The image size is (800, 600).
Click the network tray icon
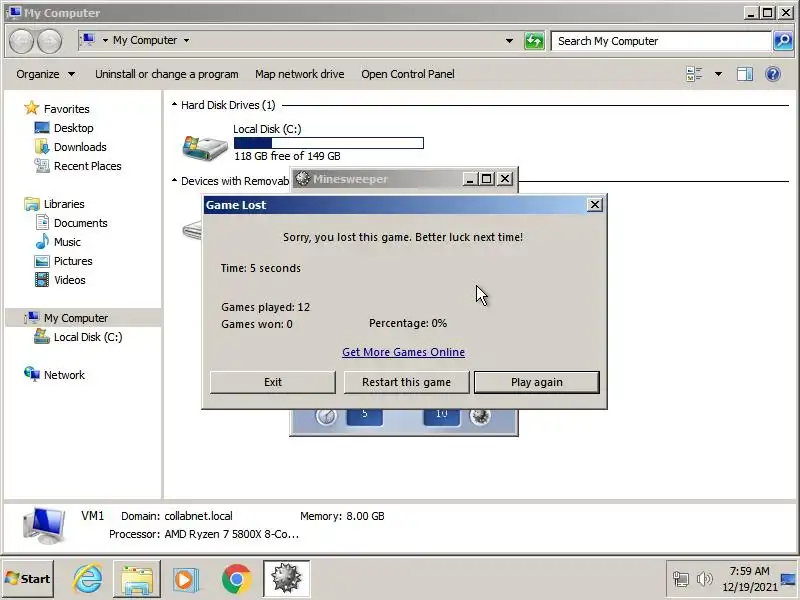(681, 579)
